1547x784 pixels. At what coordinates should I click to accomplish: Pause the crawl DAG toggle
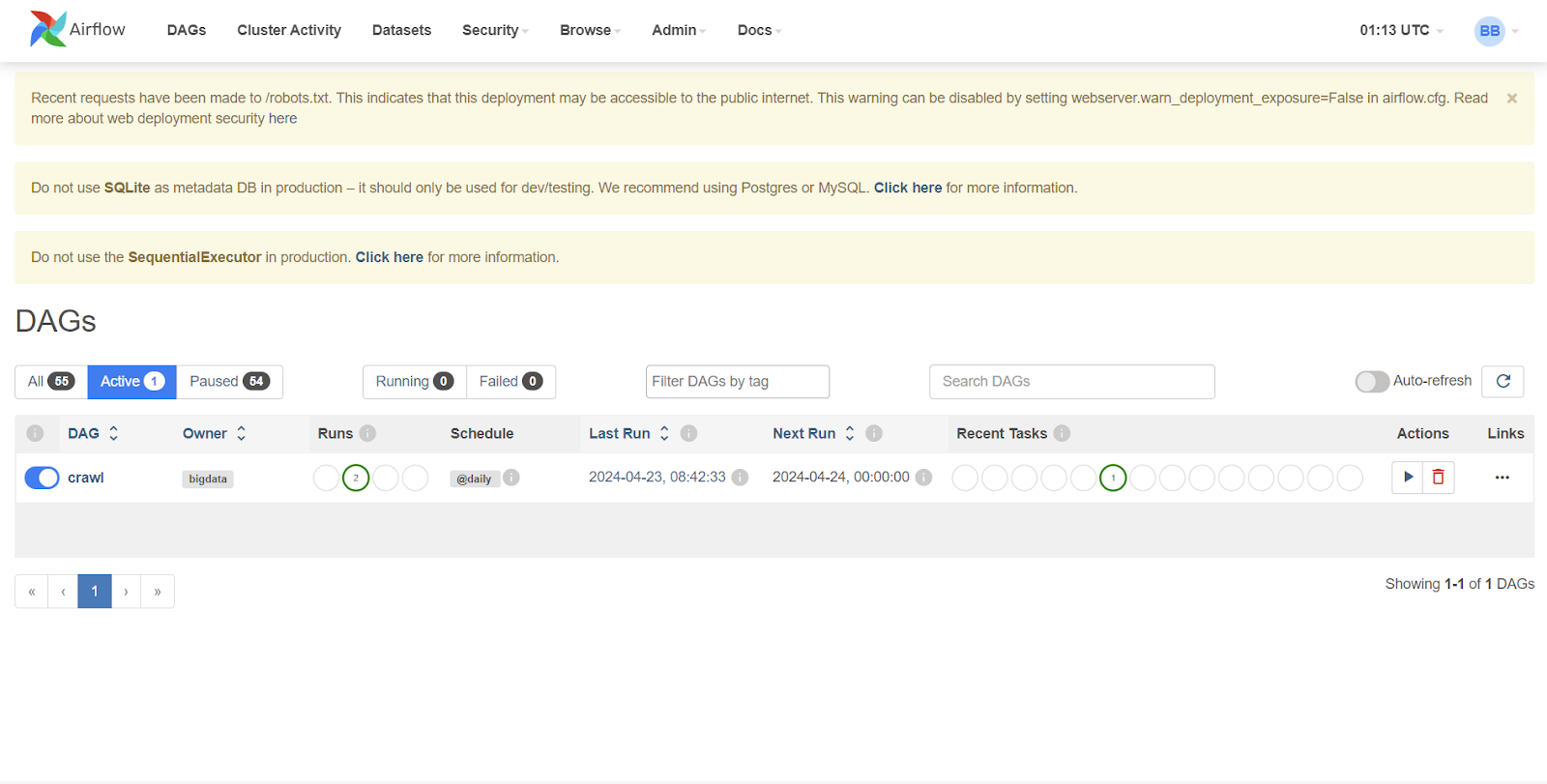pos(42,478)
